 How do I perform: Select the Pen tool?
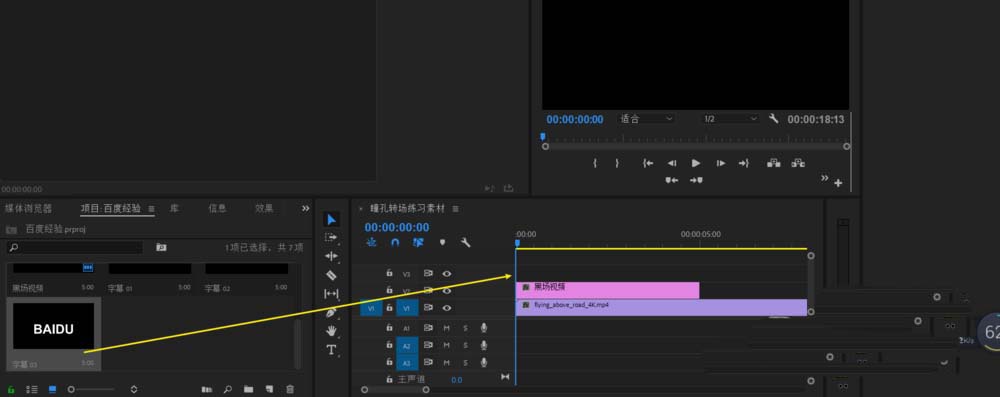coord(331,313)
